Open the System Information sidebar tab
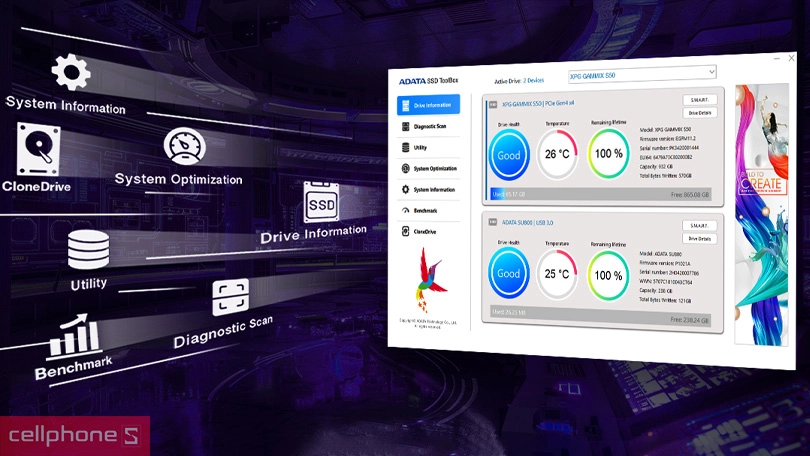Viewport: 810px width, 456px height. 428,190
